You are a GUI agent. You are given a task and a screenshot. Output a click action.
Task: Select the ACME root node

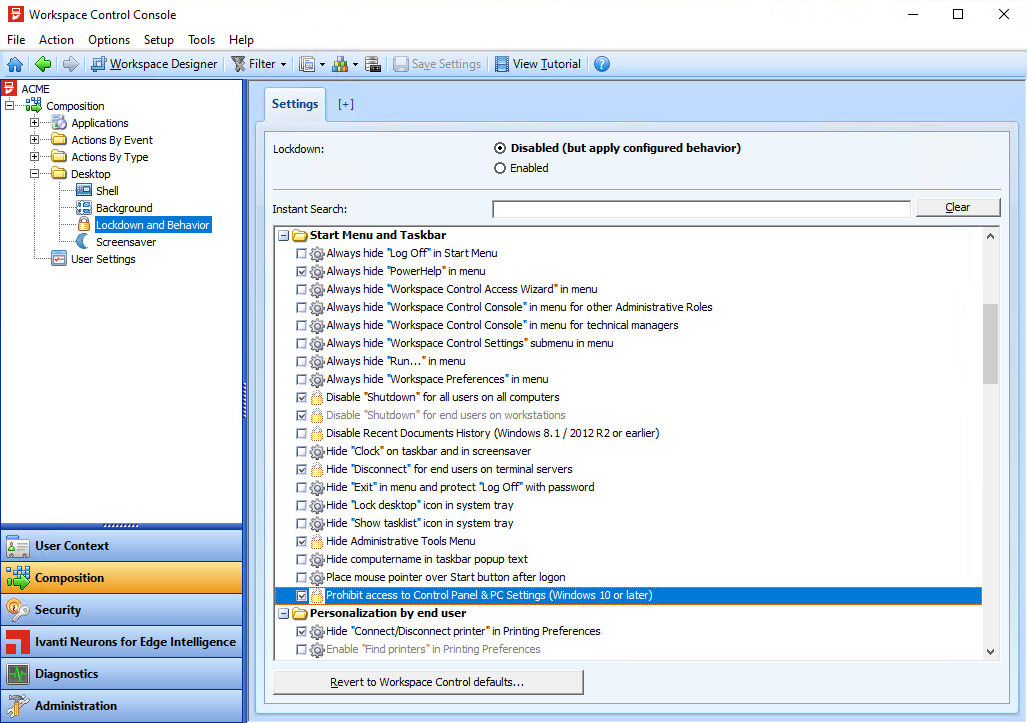click(x=35, y=88)
